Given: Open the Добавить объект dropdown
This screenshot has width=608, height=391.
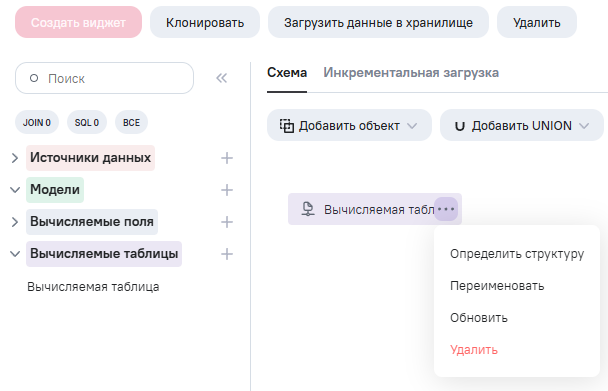Looking at the screenshot, I should [x=349, y=125].
